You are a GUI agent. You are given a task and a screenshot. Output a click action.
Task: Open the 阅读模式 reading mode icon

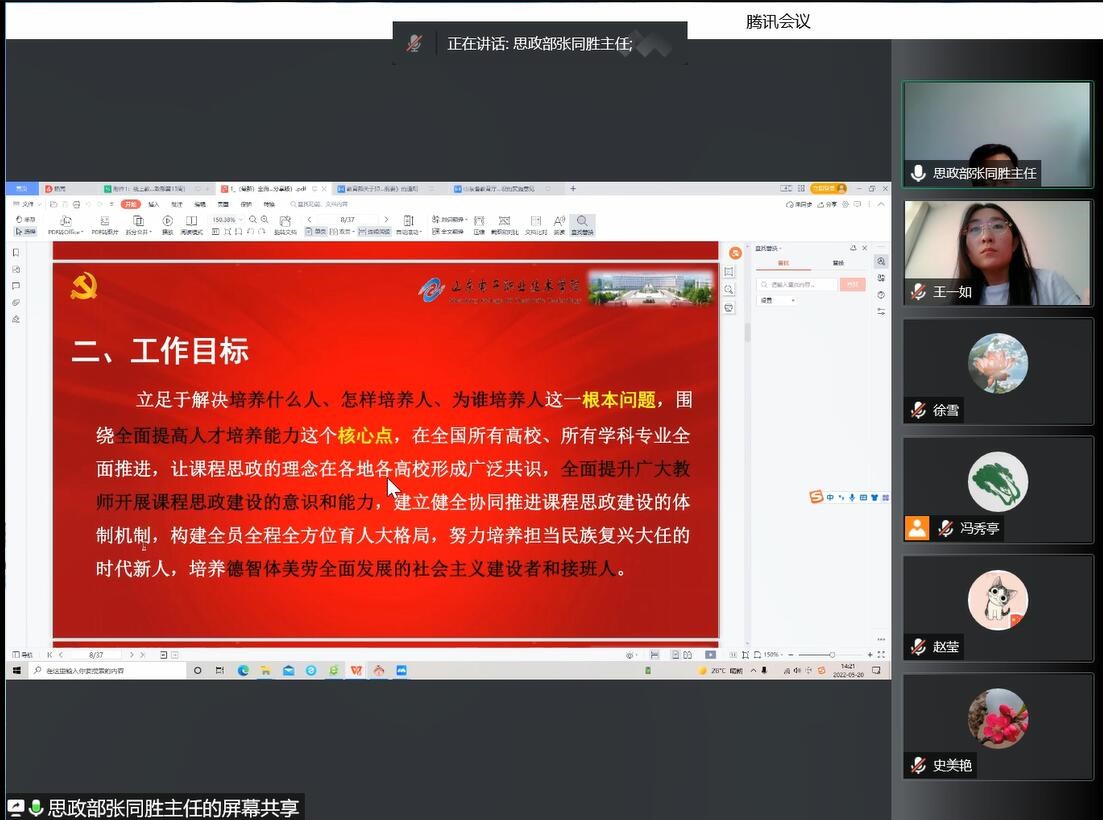pyautogui.click(x=190, y=221)
